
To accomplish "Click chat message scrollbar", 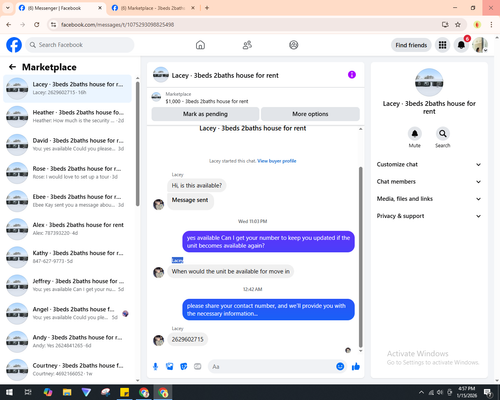I will pos(360,257).
